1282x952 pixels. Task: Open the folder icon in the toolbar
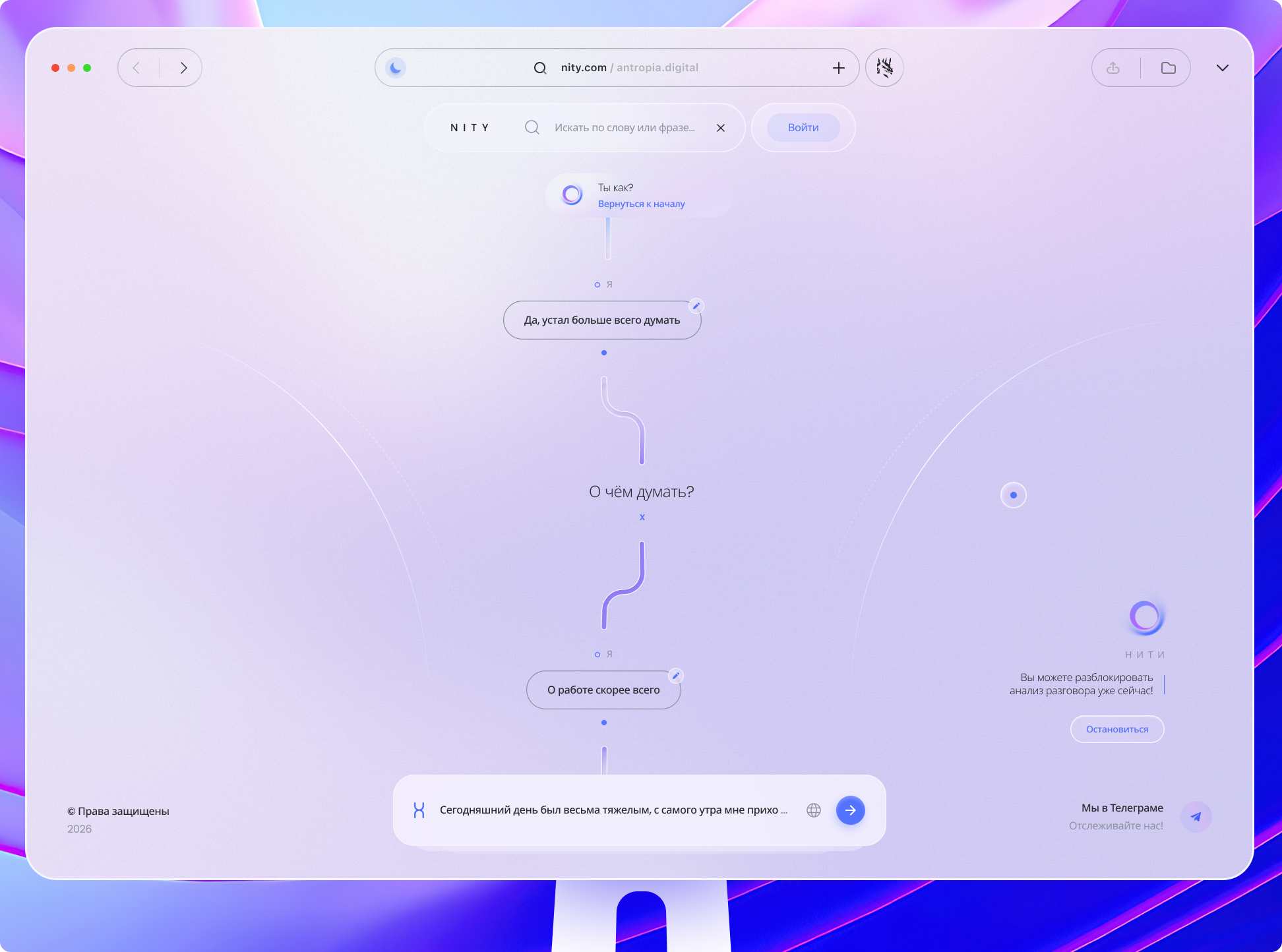1168,68
